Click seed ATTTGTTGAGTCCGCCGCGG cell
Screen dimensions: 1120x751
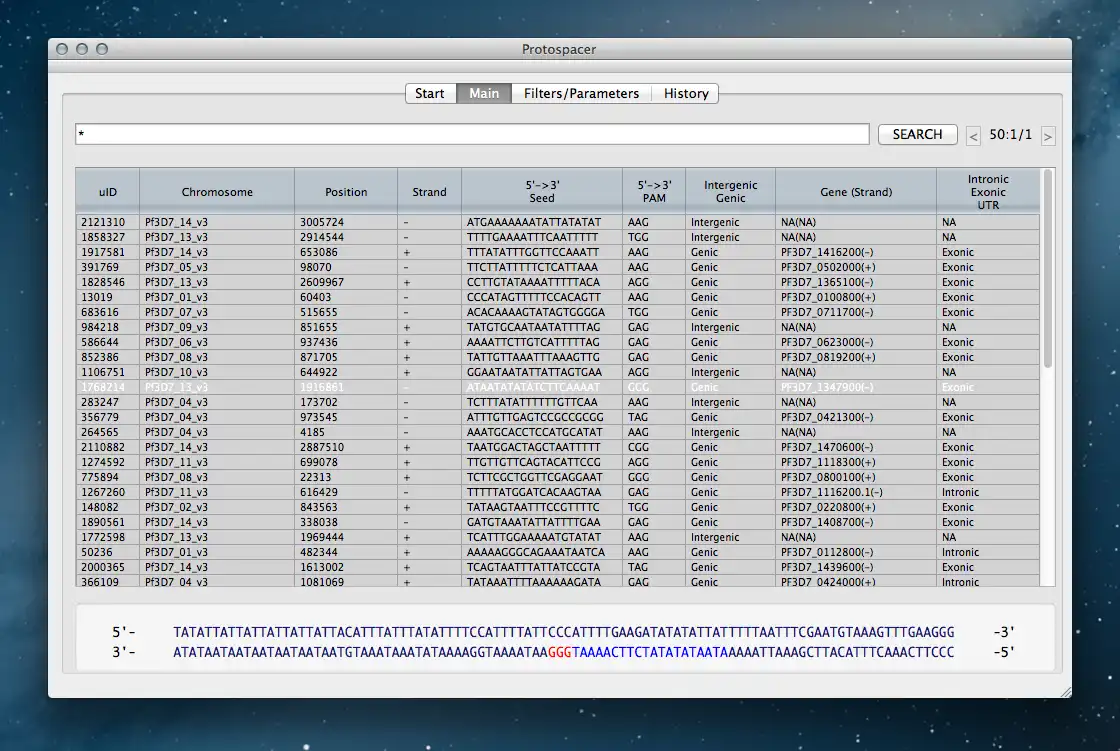542,417
